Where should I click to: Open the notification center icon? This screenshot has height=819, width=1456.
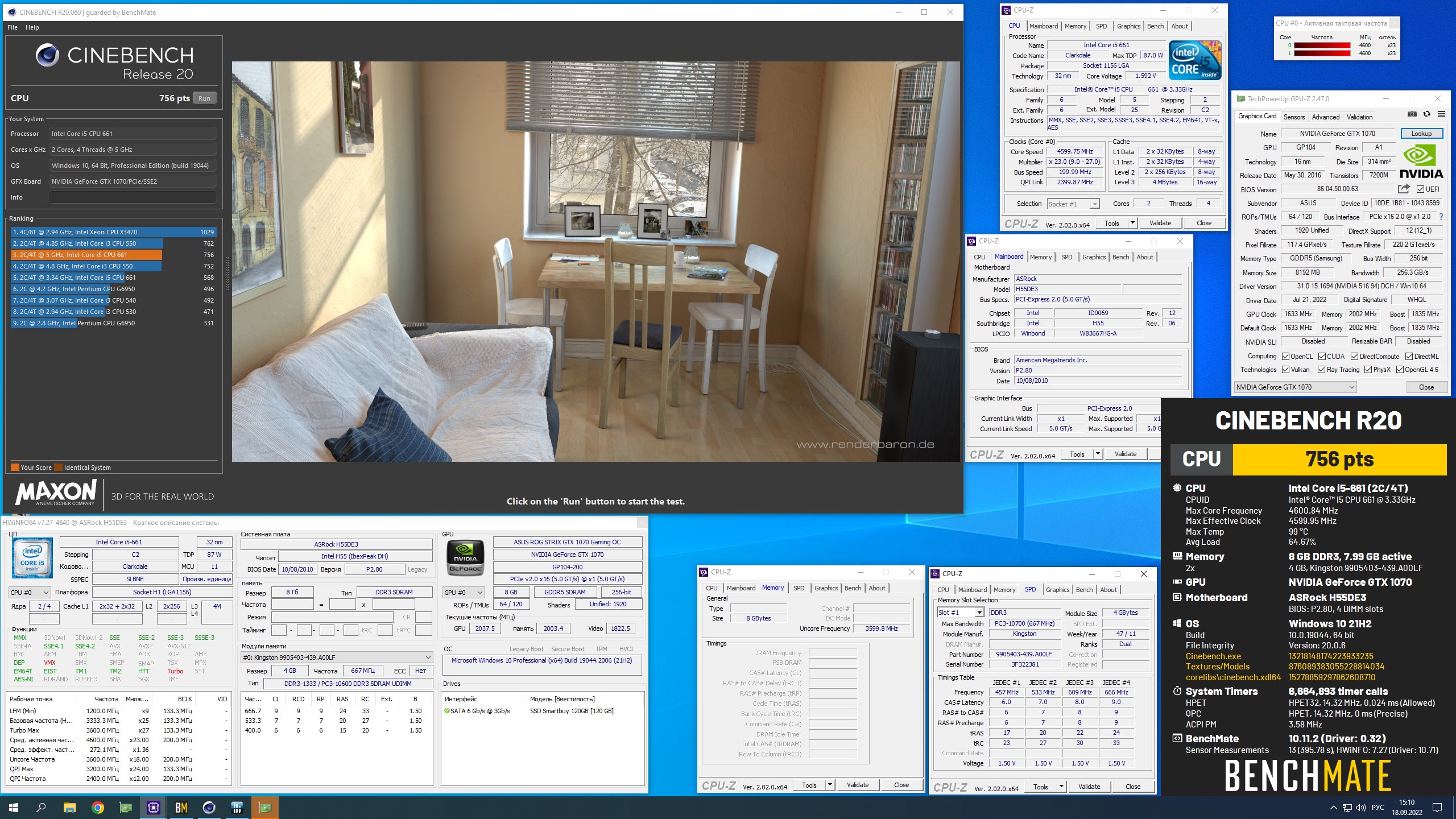pos(1437,808)
